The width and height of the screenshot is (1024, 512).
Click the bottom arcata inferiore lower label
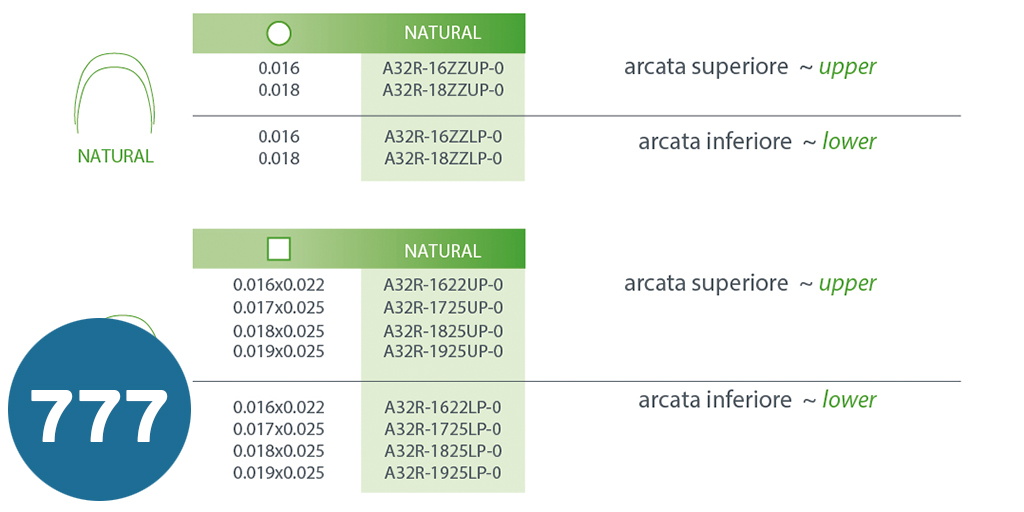(756, 400)
